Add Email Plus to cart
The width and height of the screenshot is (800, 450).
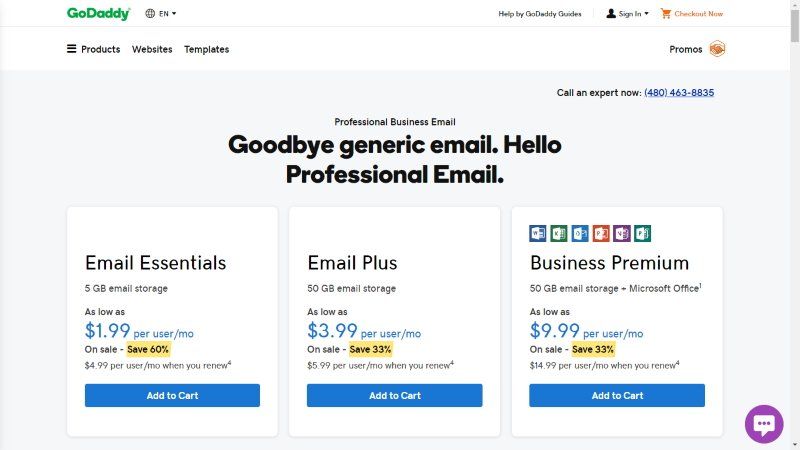pyautogui.click(x=395, y=395)
